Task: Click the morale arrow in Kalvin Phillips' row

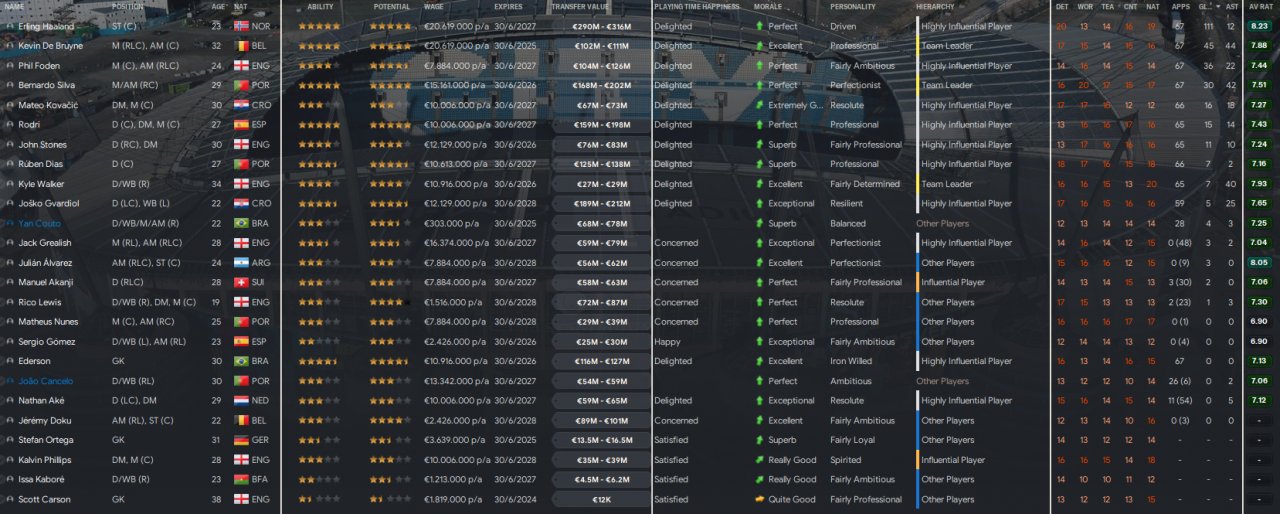Action: (x=759, y=460)
